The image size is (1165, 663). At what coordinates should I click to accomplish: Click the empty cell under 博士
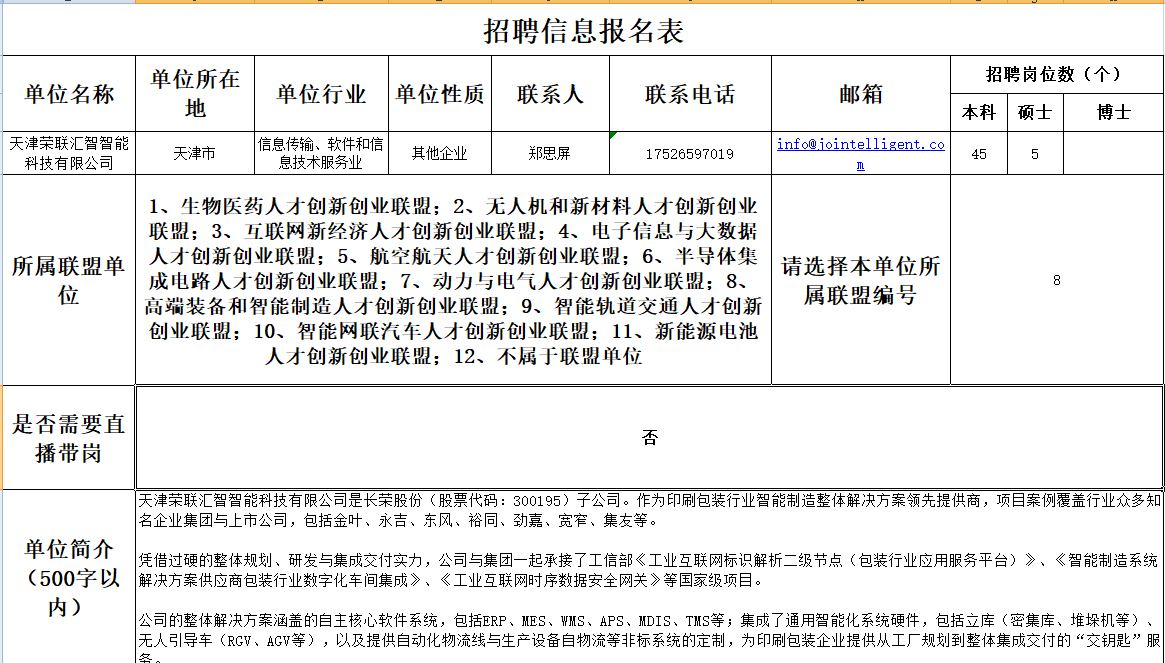pos(1112,154)
